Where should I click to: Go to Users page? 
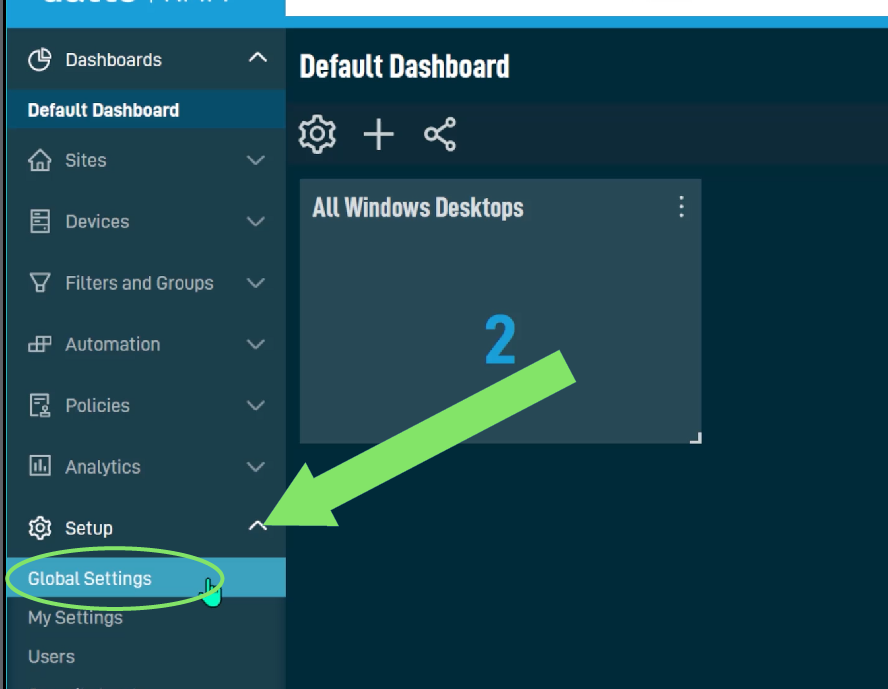pos(52,657)
